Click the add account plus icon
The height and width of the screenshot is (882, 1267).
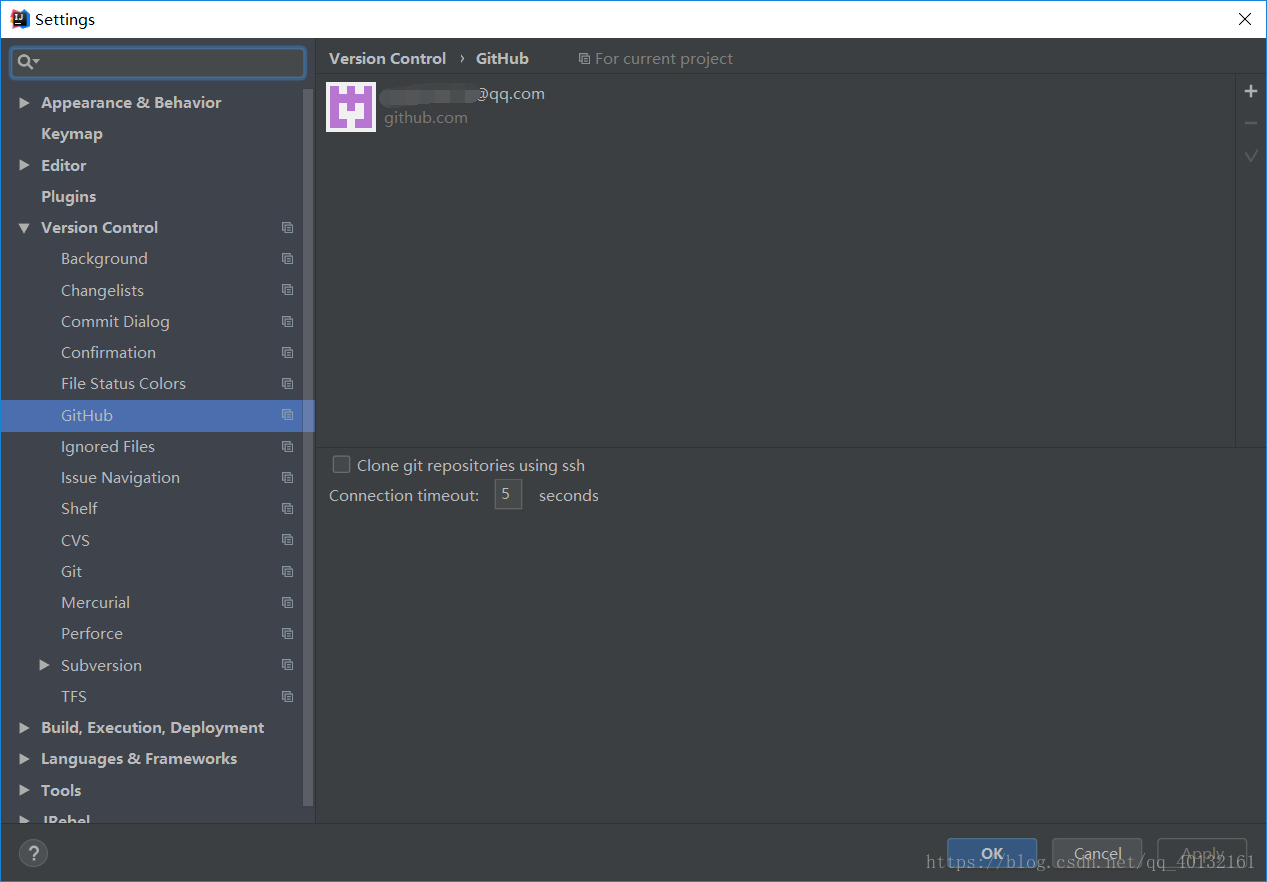pos(1250,92)
